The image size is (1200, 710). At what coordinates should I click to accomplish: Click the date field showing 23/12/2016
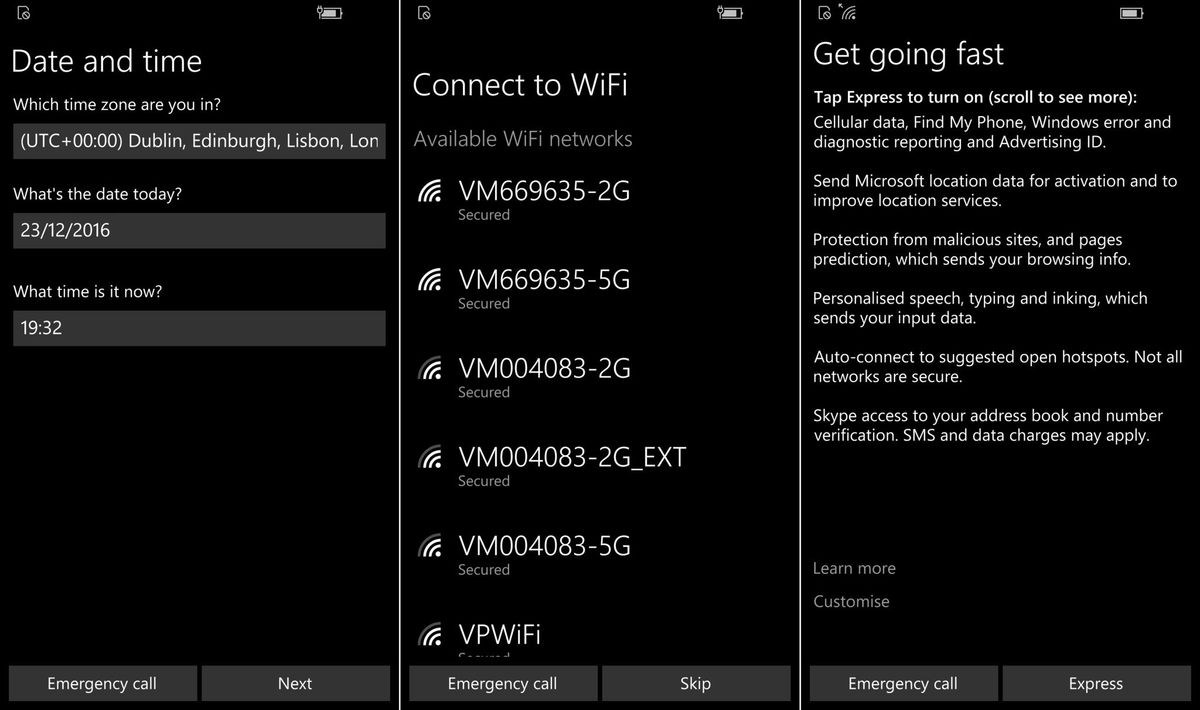[198, 231]
